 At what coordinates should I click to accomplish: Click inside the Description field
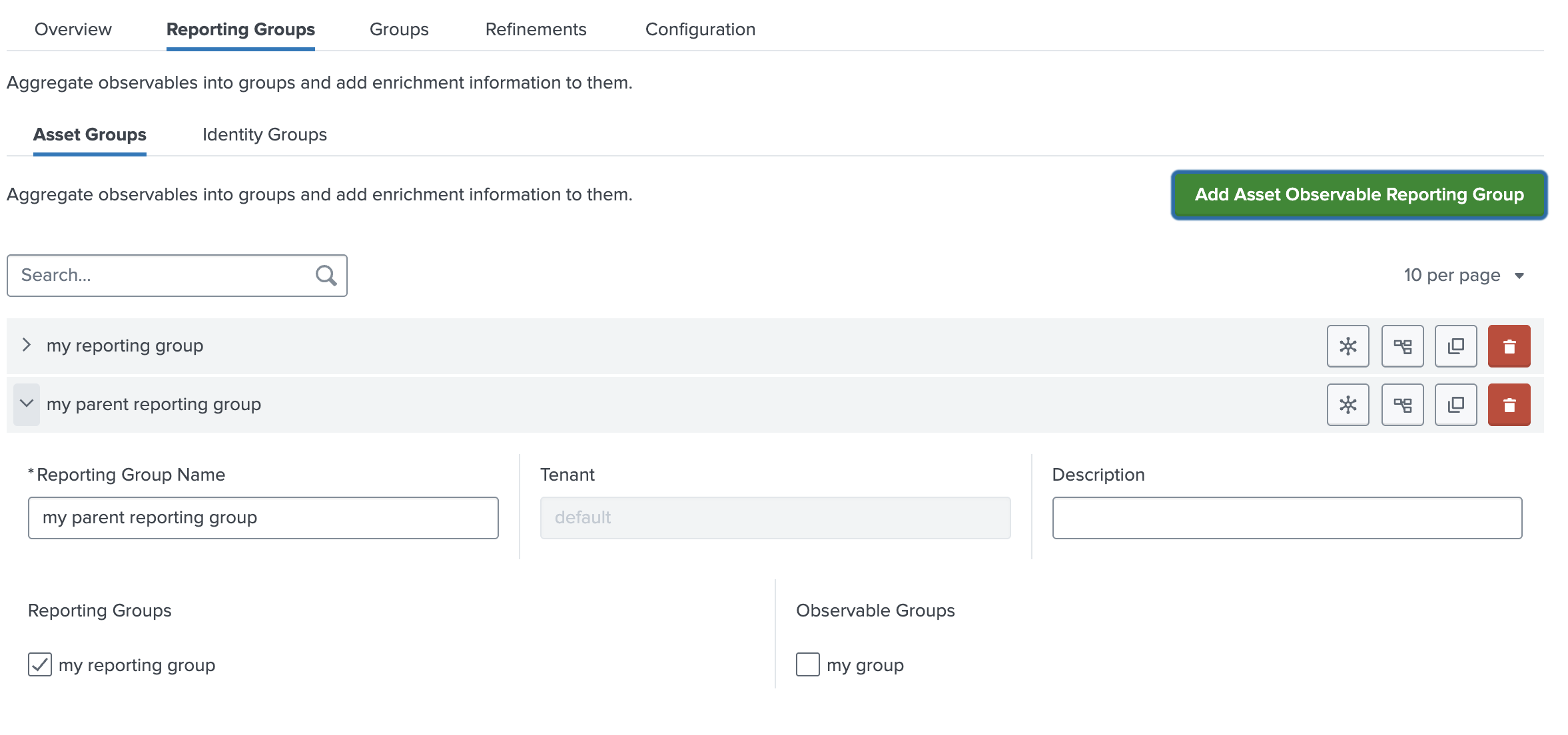click(x=1286, y=517)
